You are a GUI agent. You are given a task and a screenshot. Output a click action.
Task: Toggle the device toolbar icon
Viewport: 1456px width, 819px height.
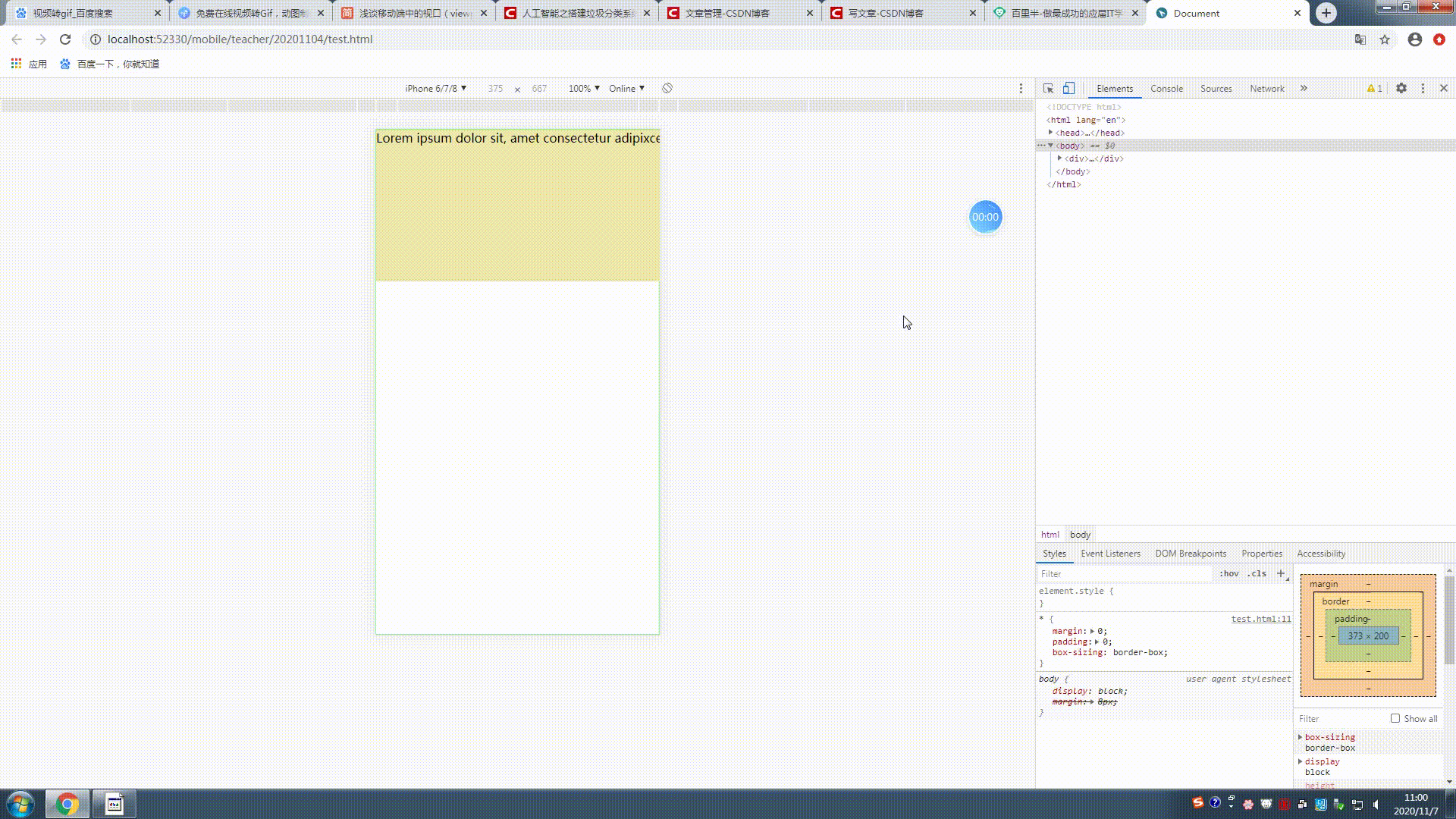click(1068, 89)
